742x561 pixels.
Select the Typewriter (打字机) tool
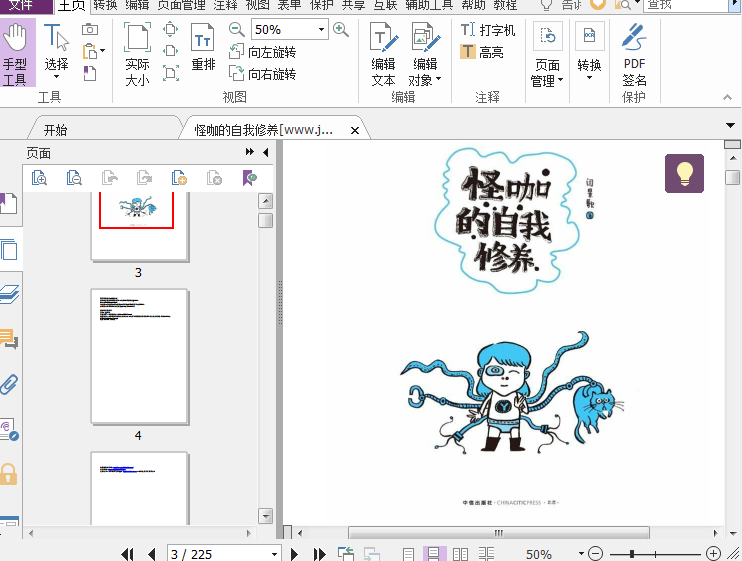[488, 30]
